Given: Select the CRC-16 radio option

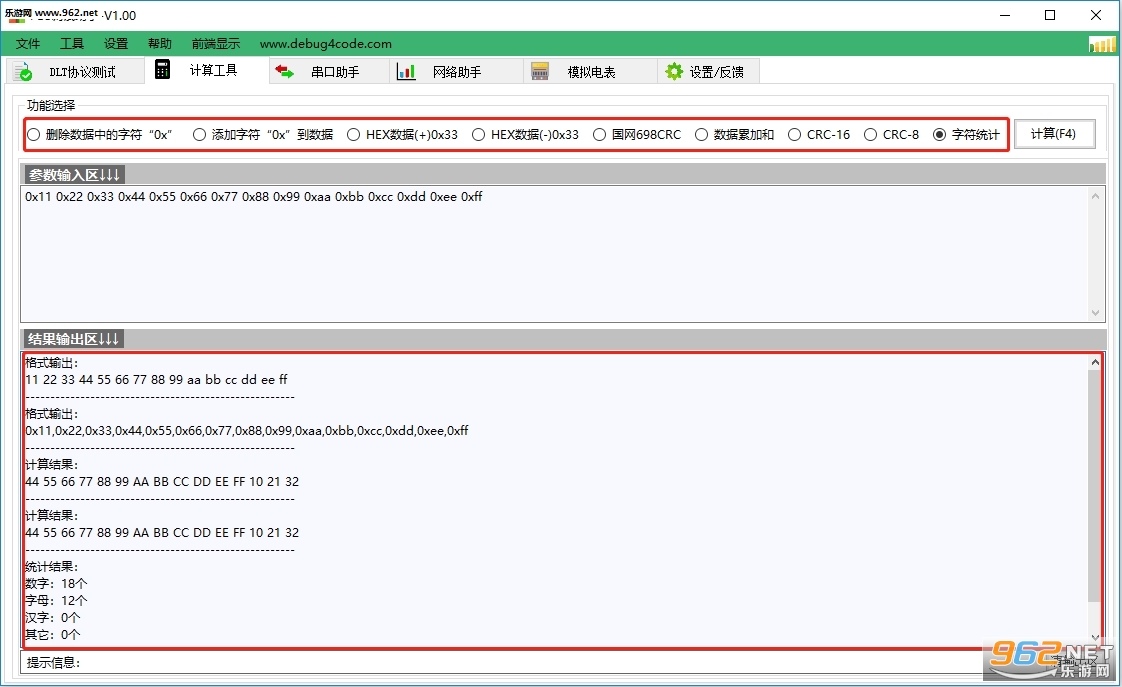Looking at the screenshot, I should [x=819, y=135].
